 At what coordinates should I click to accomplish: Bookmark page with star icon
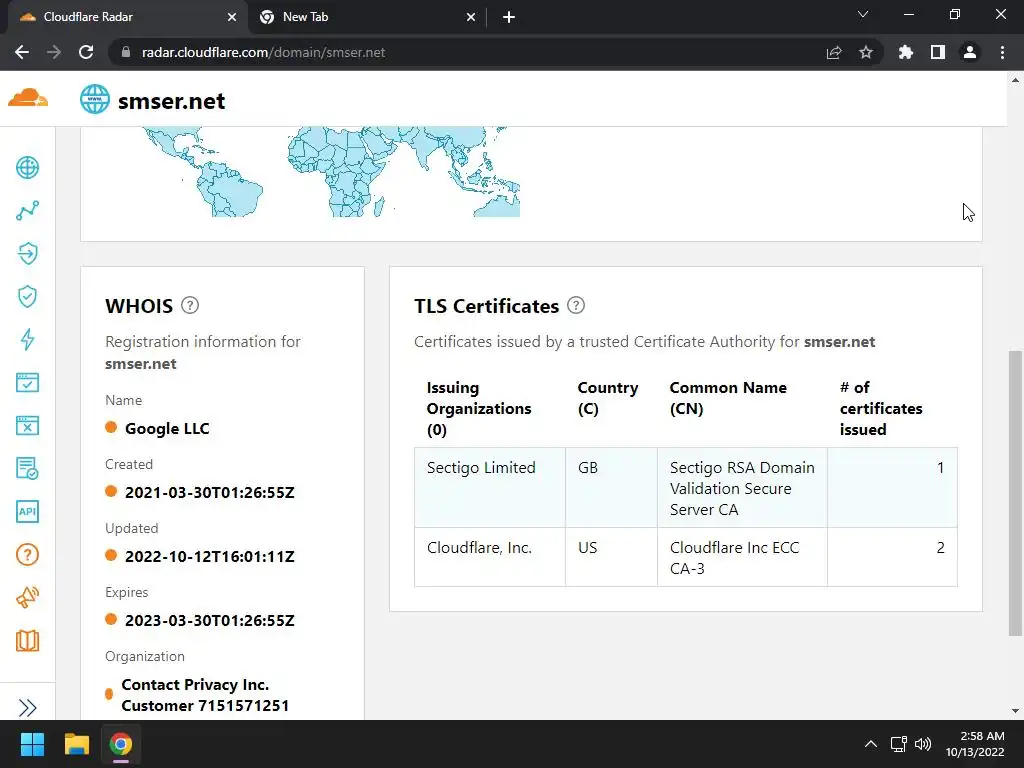click(866, 52)
